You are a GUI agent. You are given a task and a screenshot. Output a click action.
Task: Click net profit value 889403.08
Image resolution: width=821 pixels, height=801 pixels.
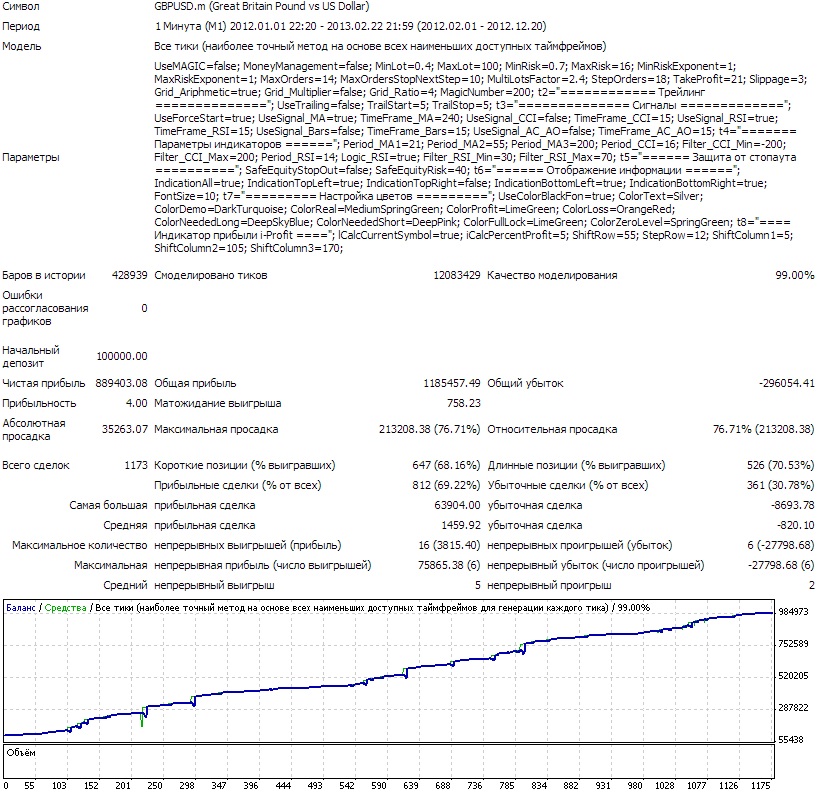click(x=121, y=383)
